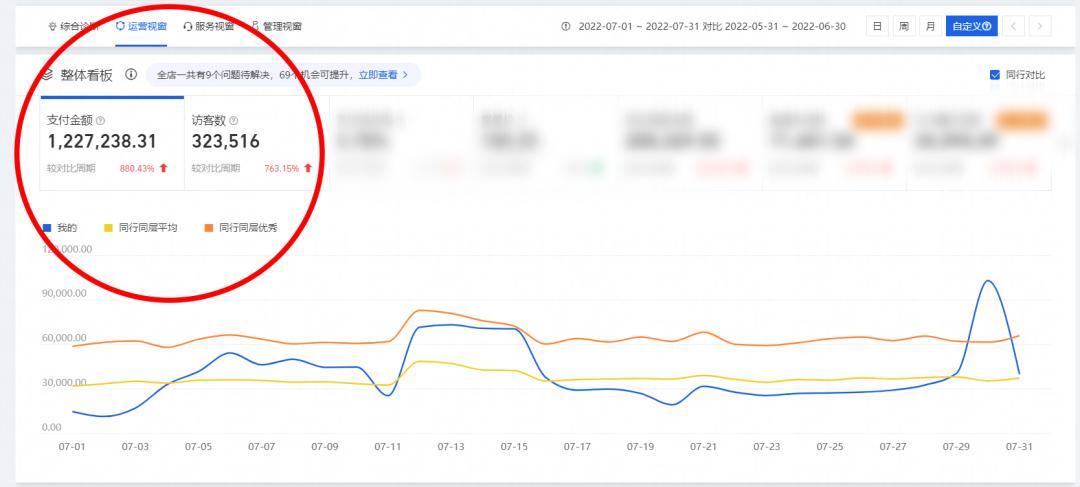The image size is (1080, 487).
Task: Select the 访客数 metric card
Action: tap(256, 143)
